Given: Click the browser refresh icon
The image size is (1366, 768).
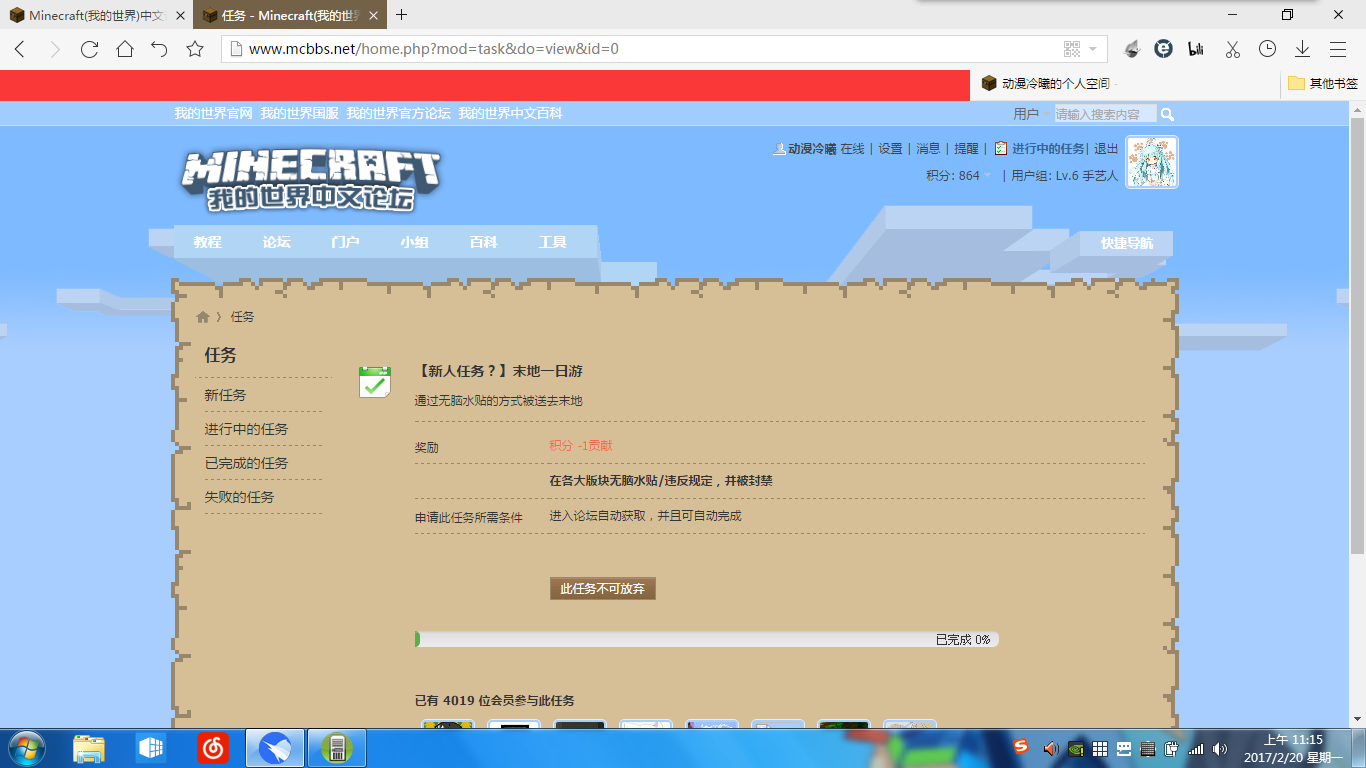Looking at the screenshot, I should (89, 49).
